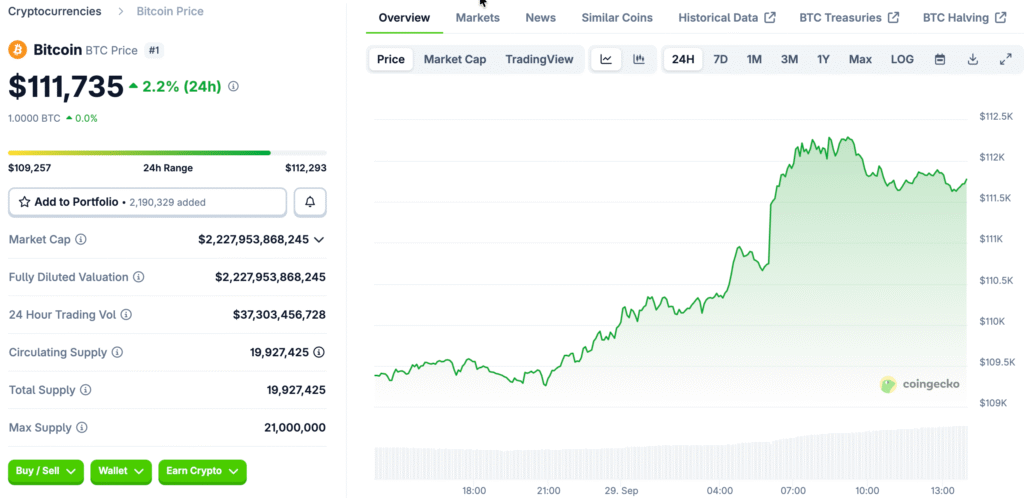Viewport: 1024px width, 498px height.
Task: Click info icon next to 24h change
Action: tap(234, 86)
